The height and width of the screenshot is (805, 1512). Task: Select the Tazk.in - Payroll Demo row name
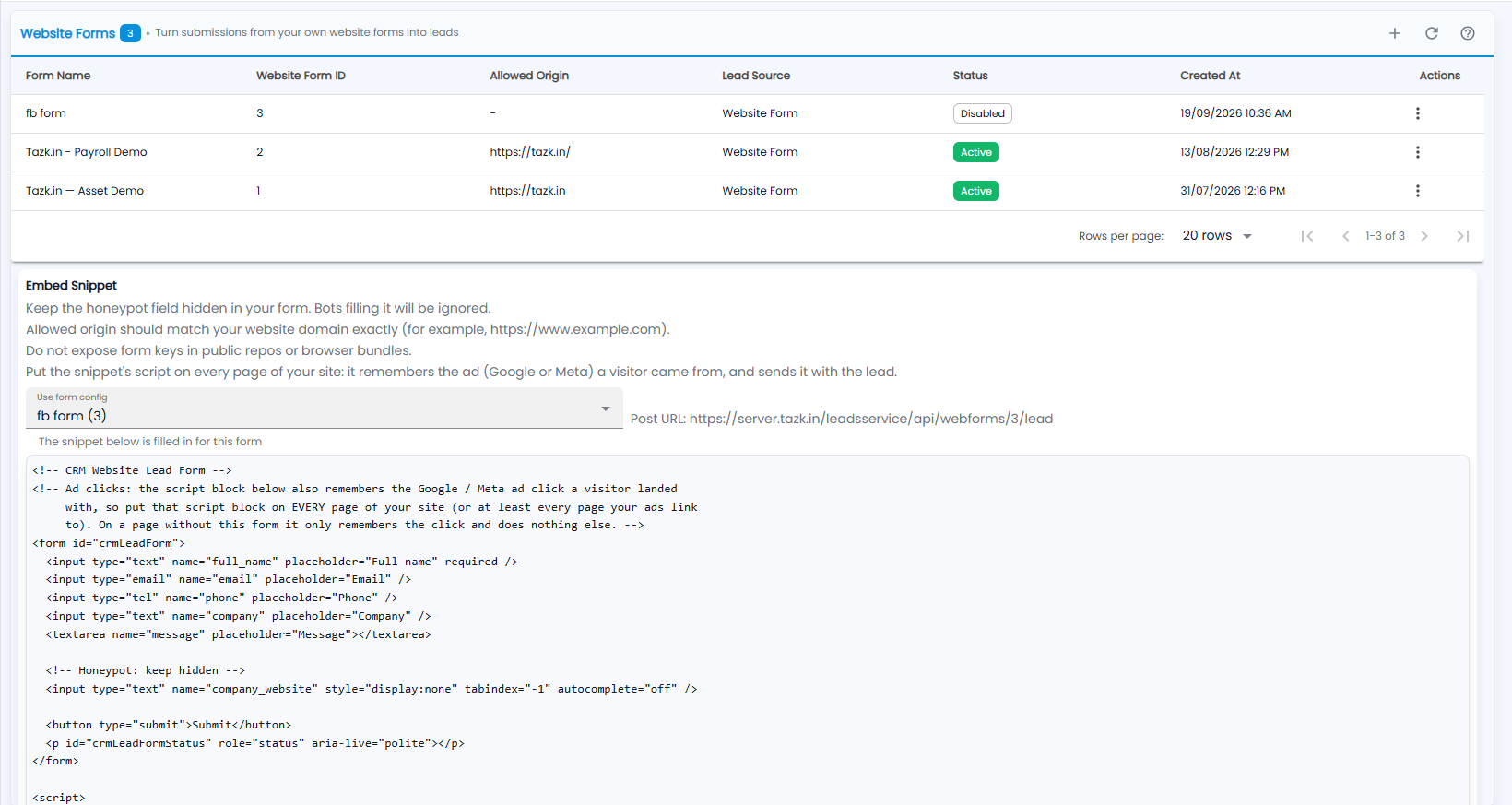pos(87,152)
